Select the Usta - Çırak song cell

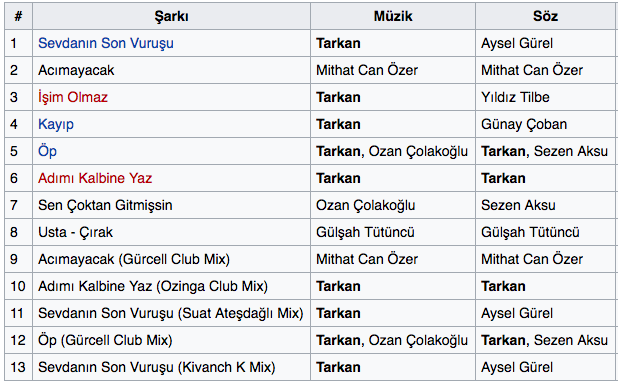coord(171,232)
